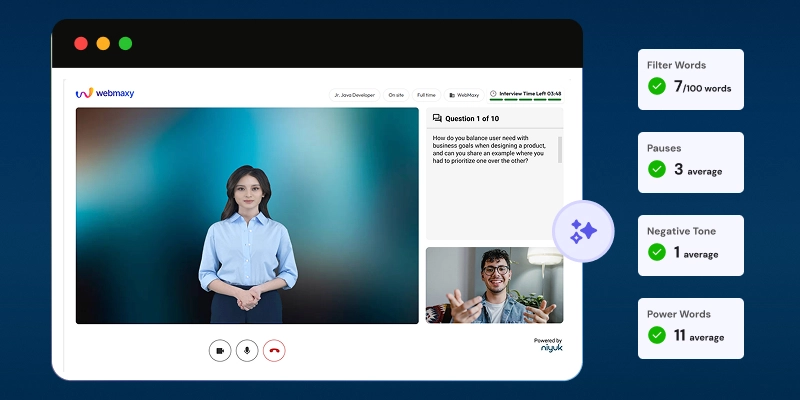Screen dimensions: 800x400
Task: Click the green check on Filter Words card
Action: click(x=657, y=86)
